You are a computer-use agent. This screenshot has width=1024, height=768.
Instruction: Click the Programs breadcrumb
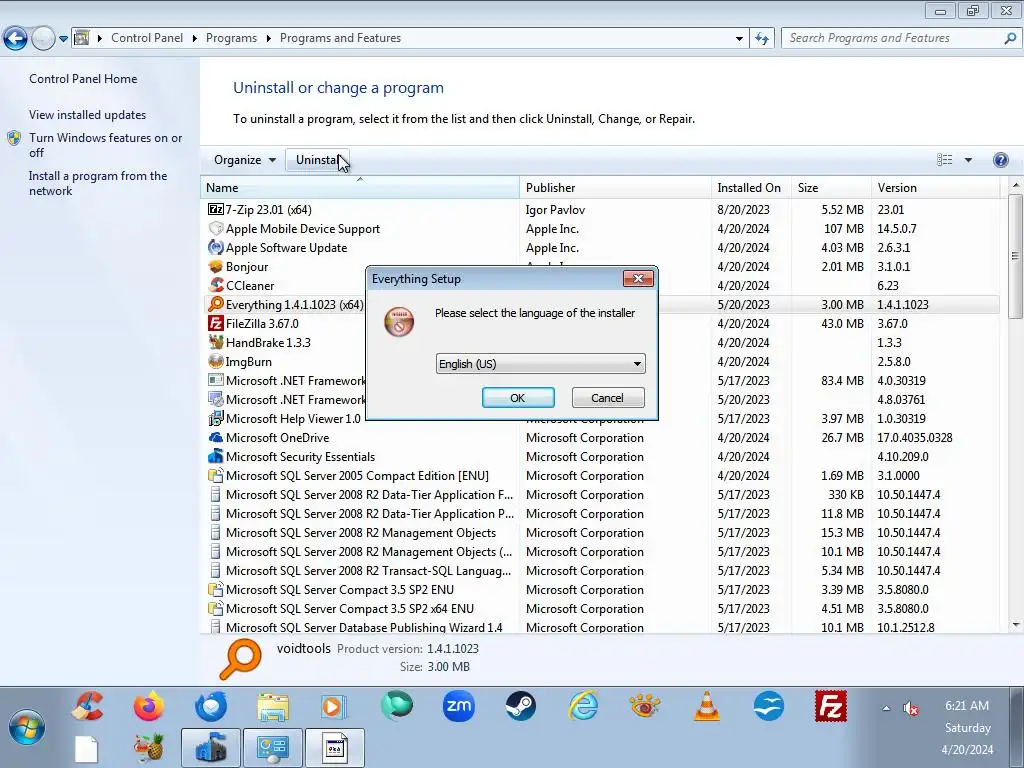[x=231, y=38]
